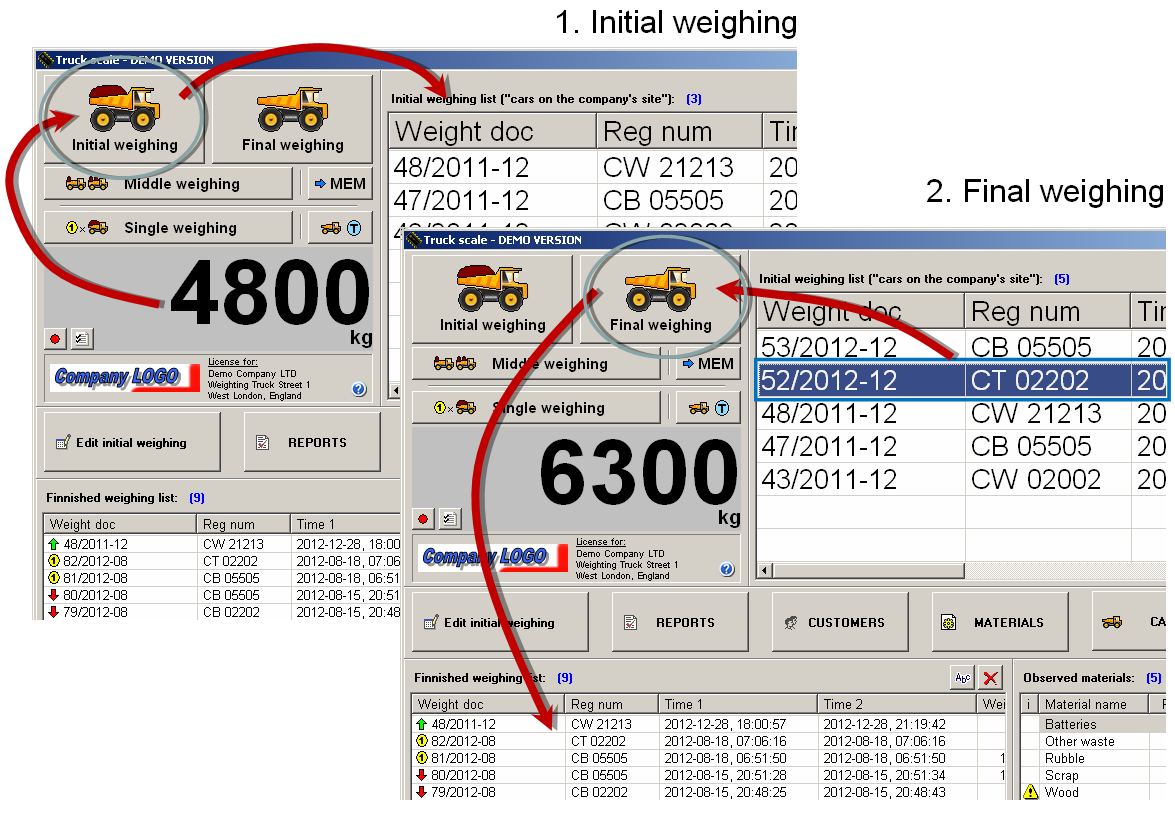This screenshot has width=1175, height=814.
Task: Click help question icon in front window license box
Action: (x=727, y=569)
